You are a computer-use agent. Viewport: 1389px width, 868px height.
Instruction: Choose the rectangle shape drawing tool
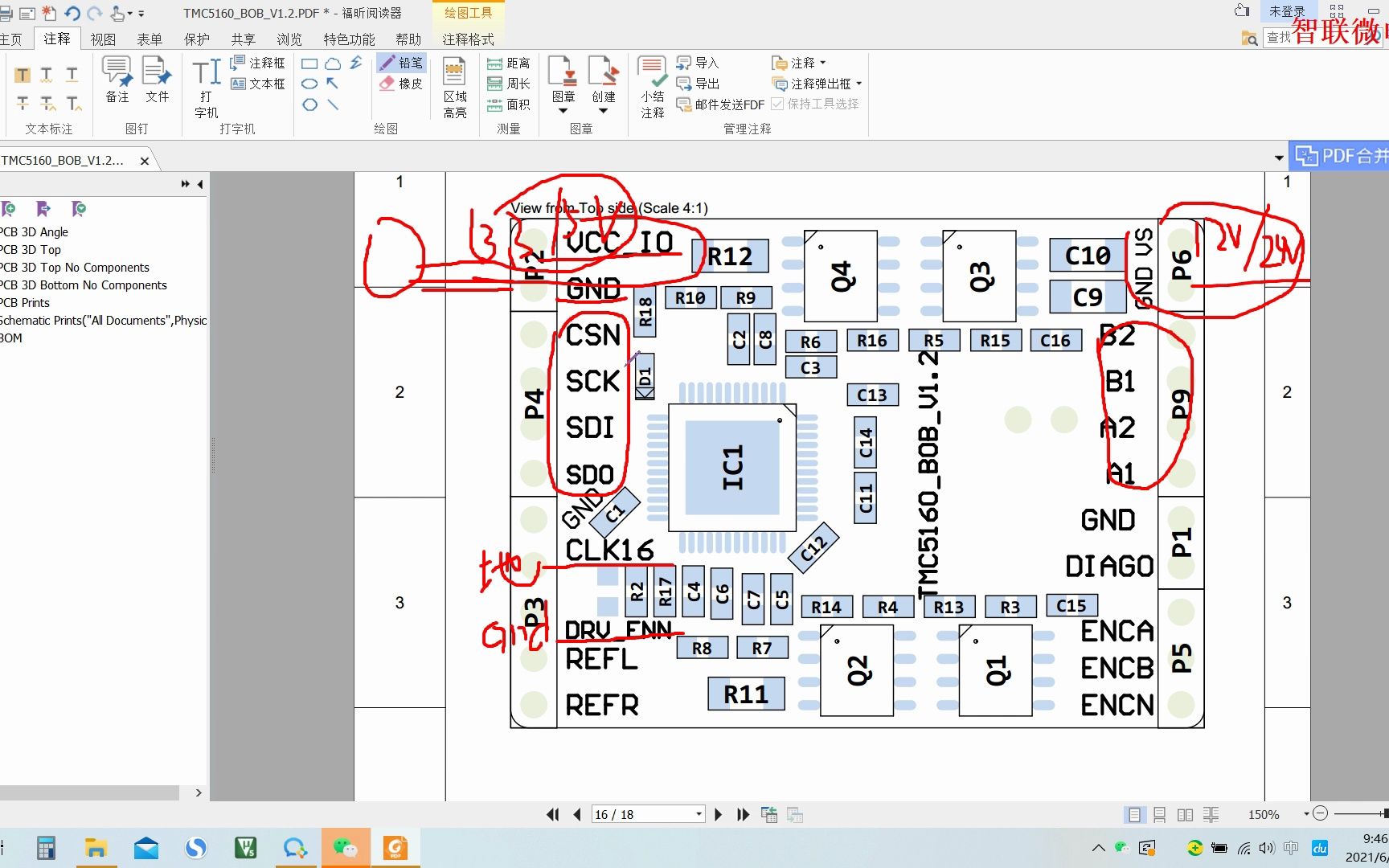(309, 63)
